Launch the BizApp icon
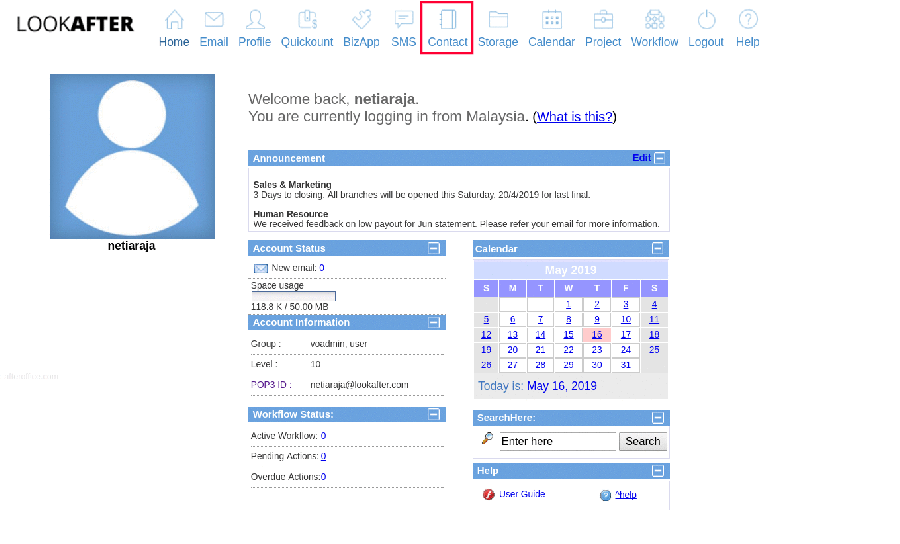This screenshot has height=544, width=900. (361, 19)
